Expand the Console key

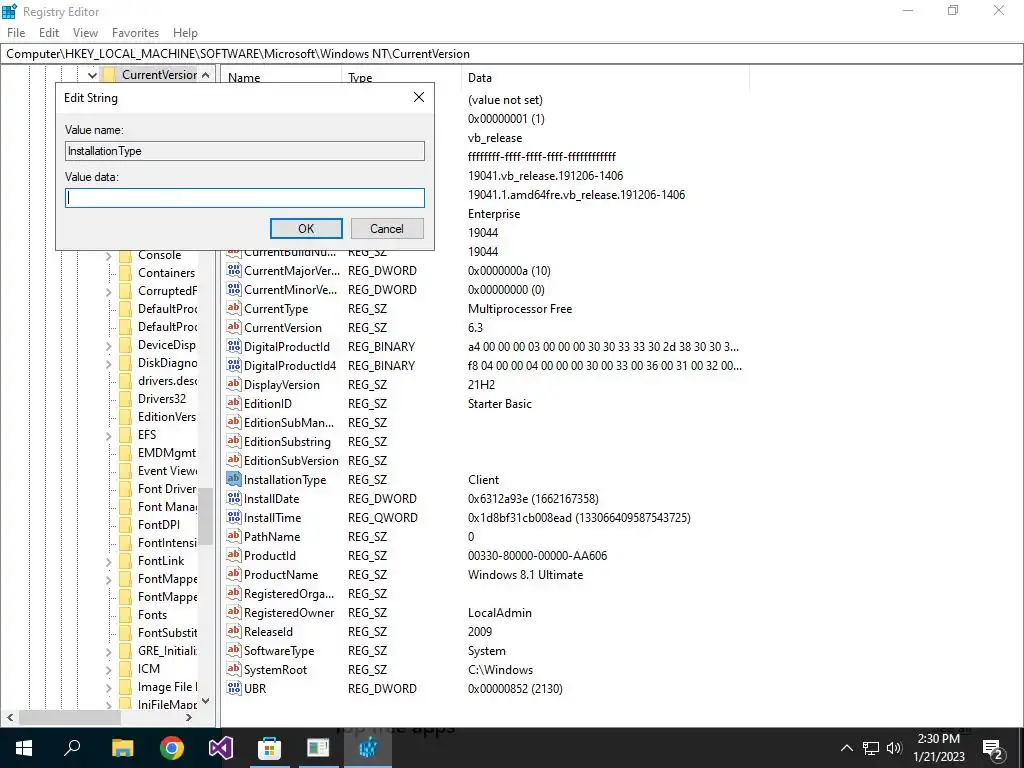click(109, 255)
